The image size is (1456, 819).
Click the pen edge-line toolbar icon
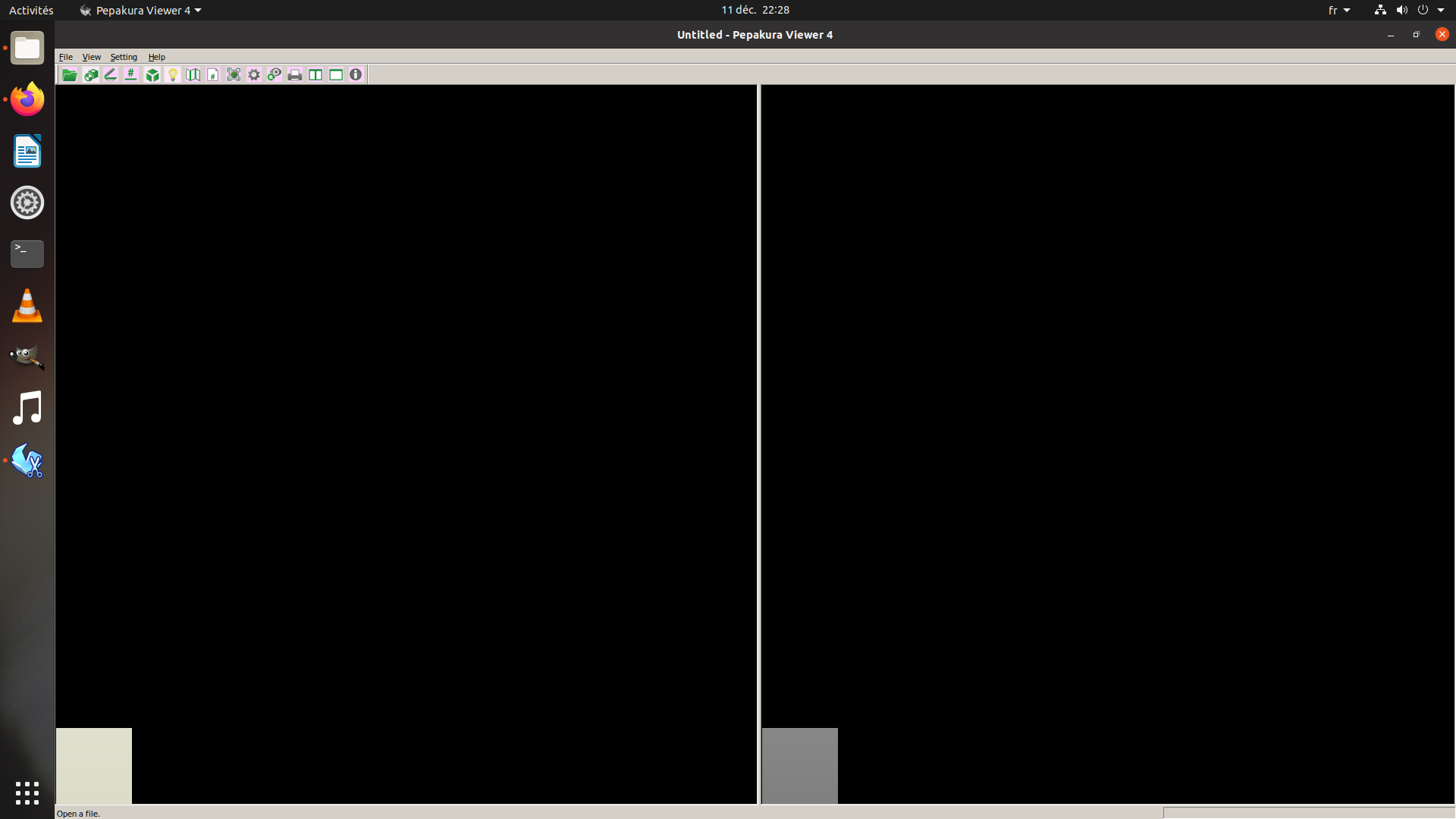[x=111, y=74]
